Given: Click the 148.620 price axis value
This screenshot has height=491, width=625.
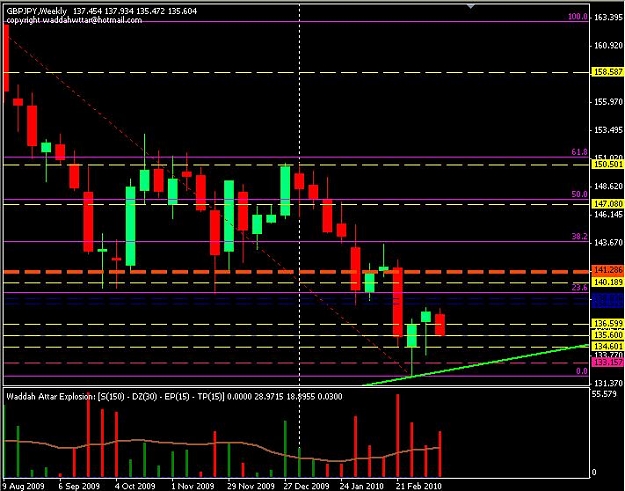Looking at the screenshot, I should (x=608, y=187).
